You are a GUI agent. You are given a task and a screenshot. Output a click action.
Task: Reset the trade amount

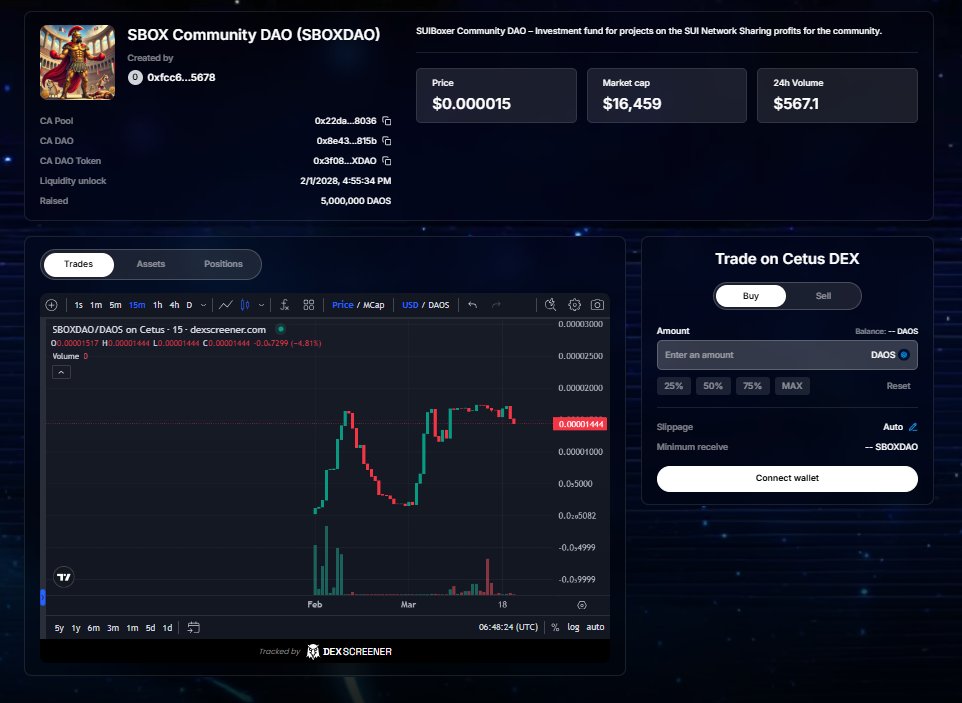(898, 386)
